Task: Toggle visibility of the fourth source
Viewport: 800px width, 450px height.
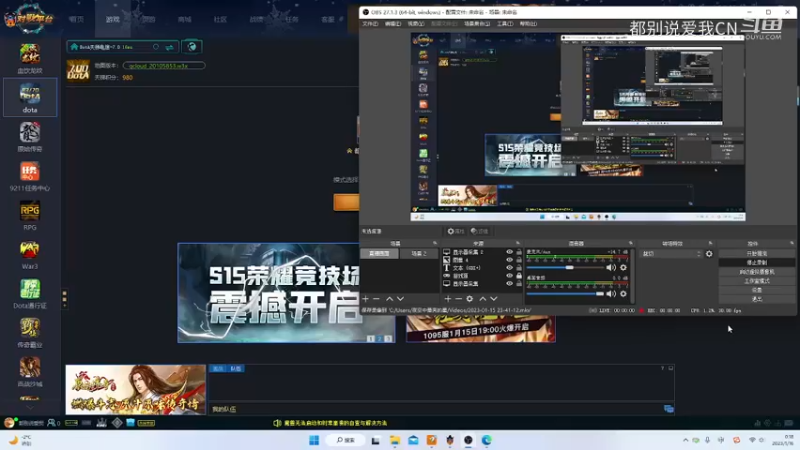Action: pos(509,276)
